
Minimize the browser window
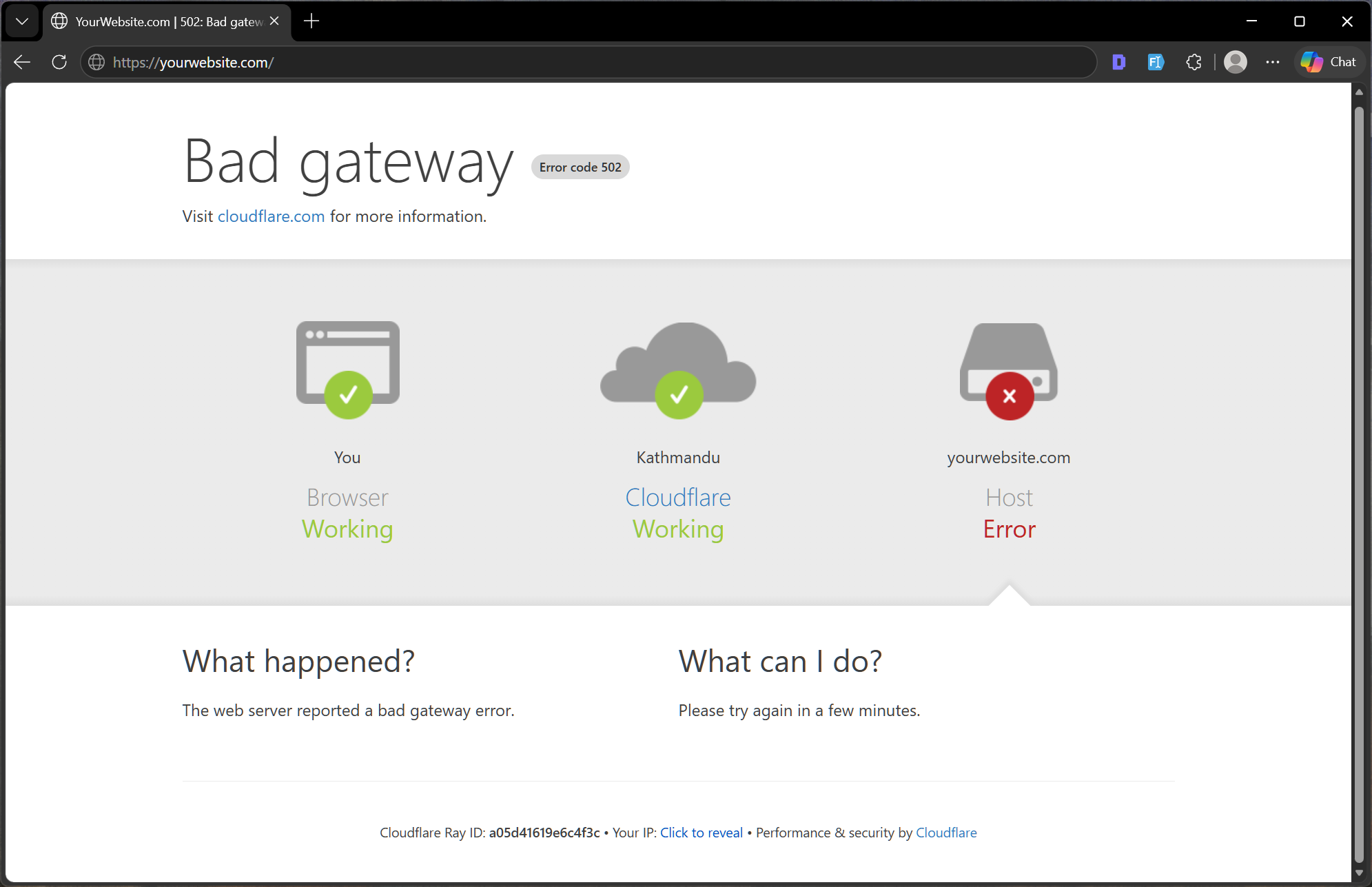(1252, 21)
